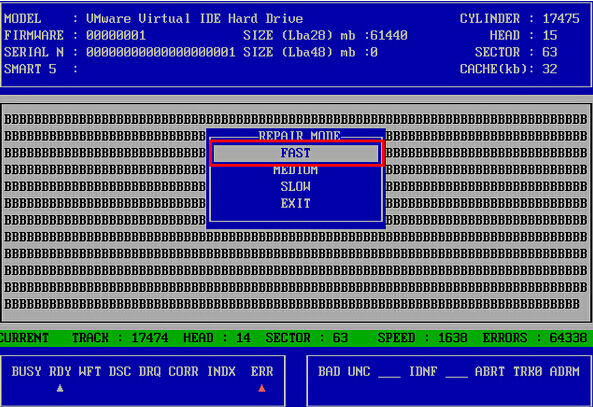The height and width of the screenshot is (407, 593).
Task: Click the INDX status flag
Action: pyautogui.click(x=221, y=371)
